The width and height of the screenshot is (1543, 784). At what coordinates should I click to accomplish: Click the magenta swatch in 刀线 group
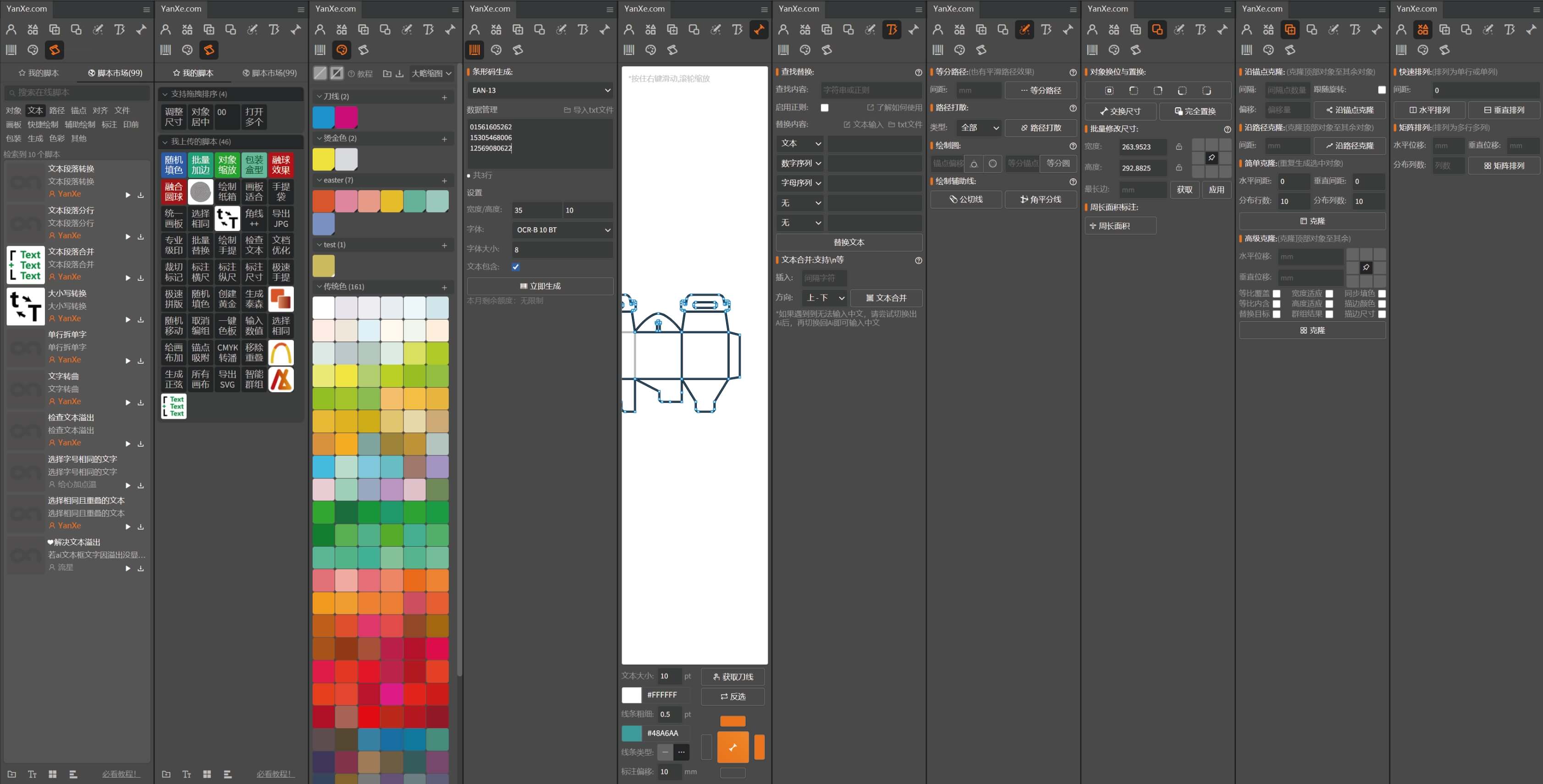pos(346,117)
